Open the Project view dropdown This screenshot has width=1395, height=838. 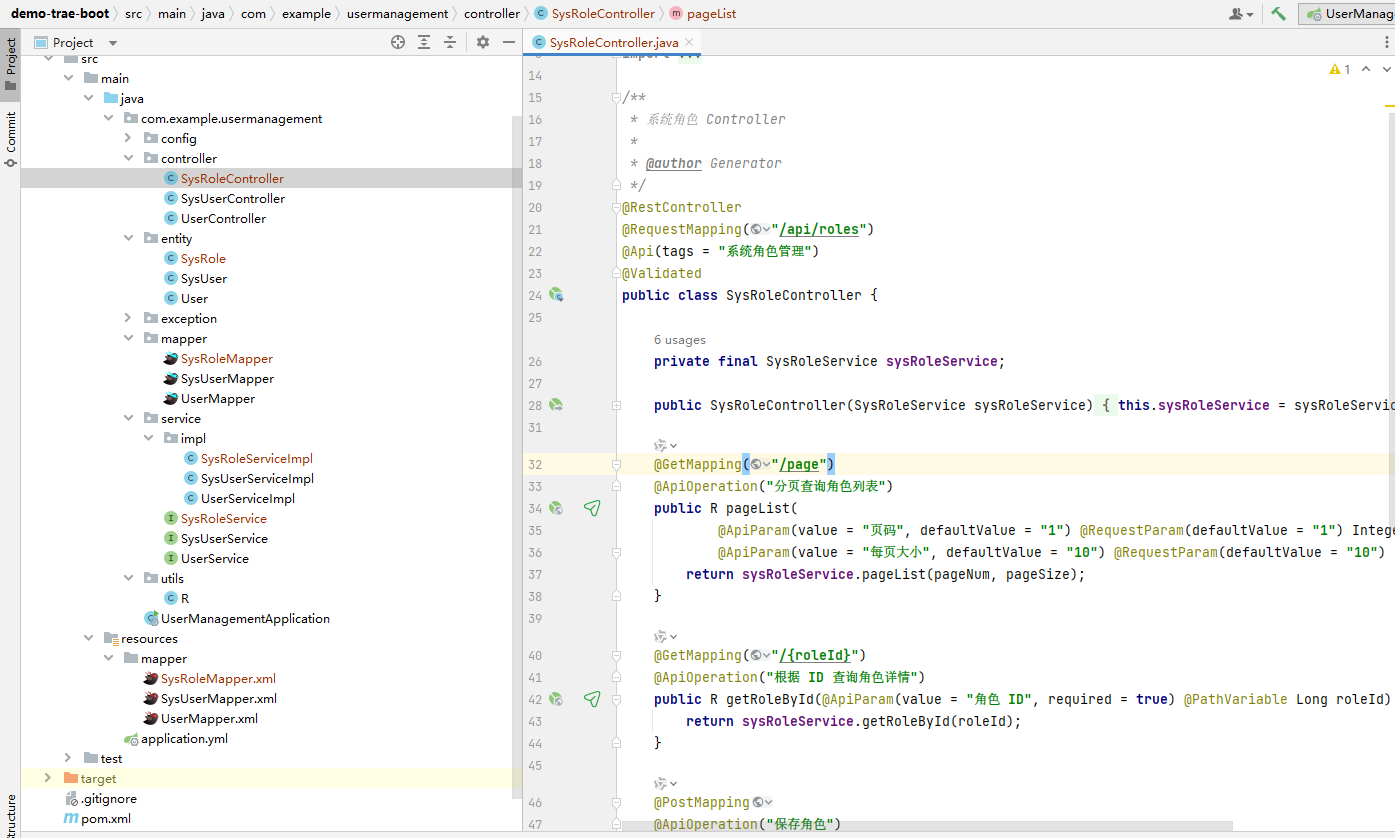click(x=112, y=43)
